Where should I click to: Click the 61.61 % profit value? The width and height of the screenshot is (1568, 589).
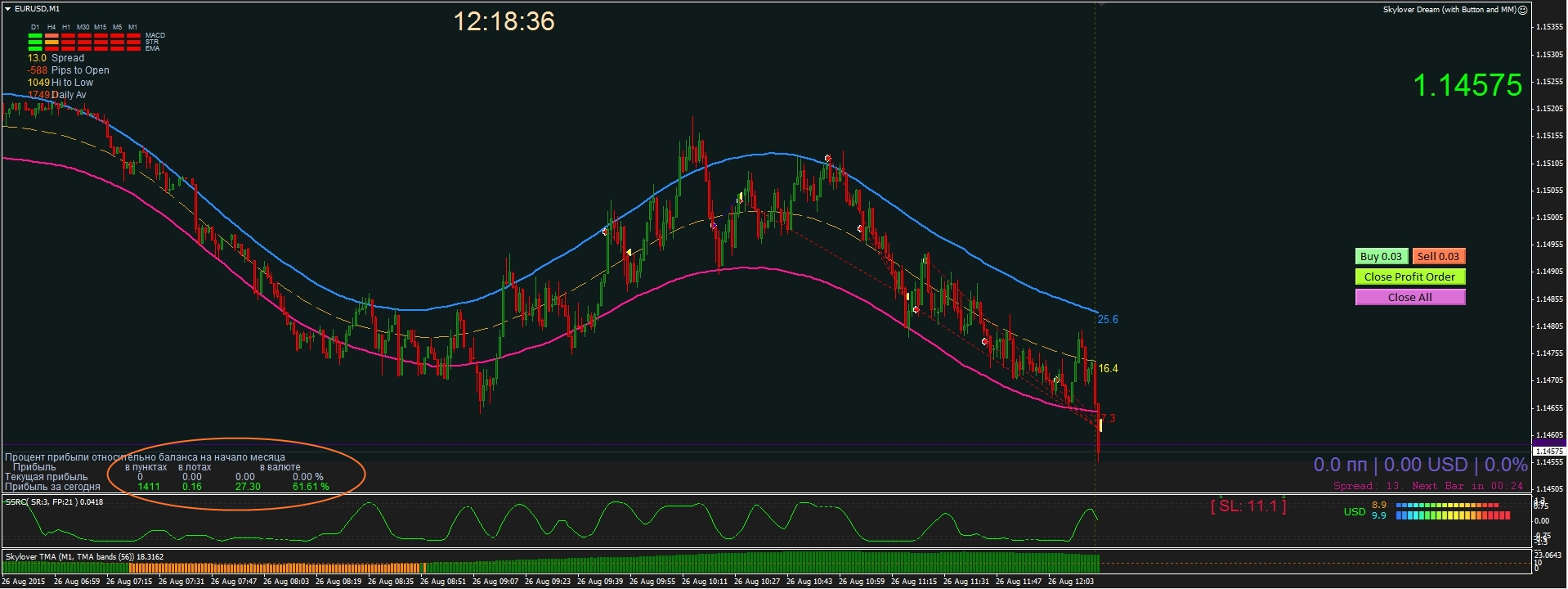pos(311,487)
